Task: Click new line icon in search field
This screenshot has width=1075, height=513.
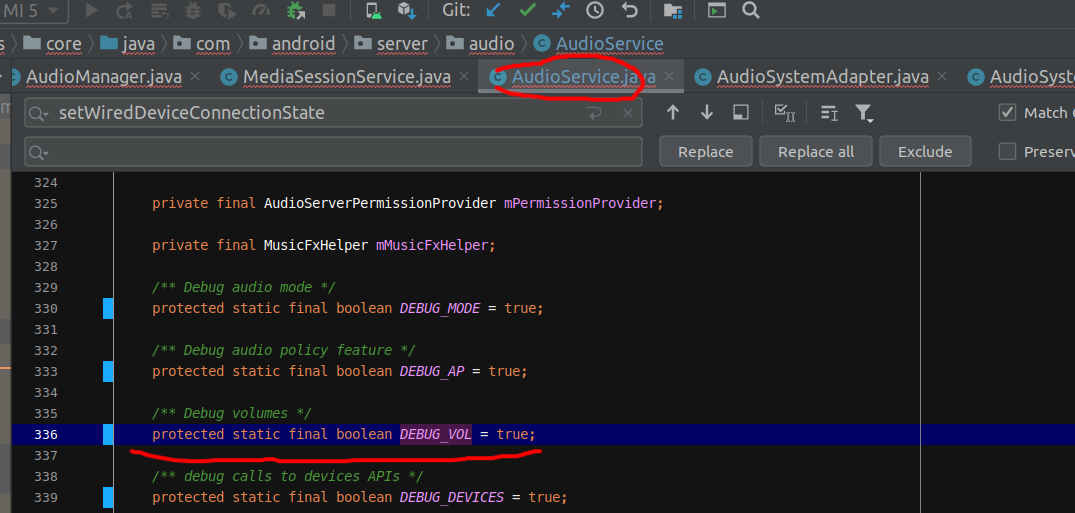Action: [x=594, y=113]
